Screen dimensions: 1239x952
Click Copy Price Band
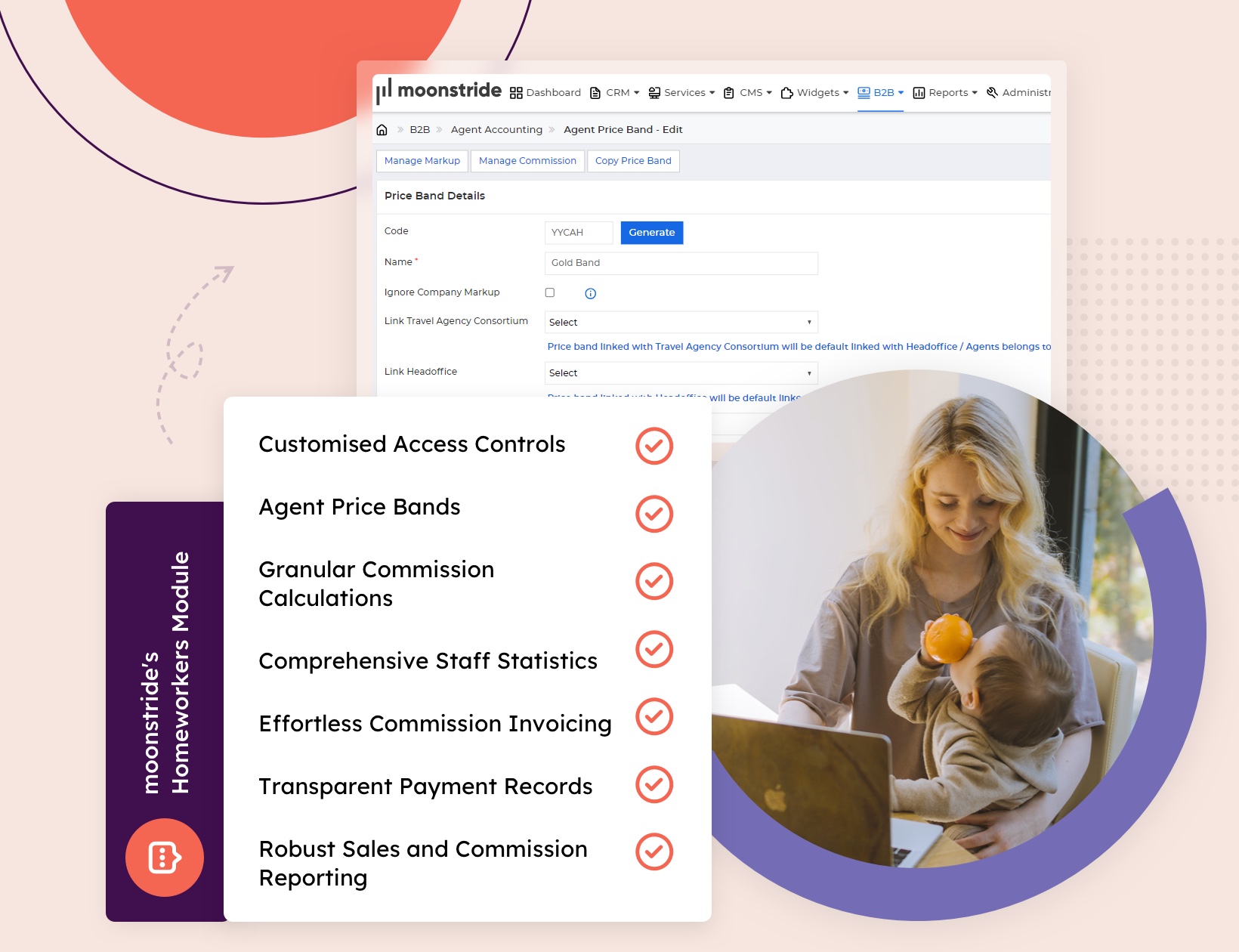pyautogui.click(x=633, y=161)
